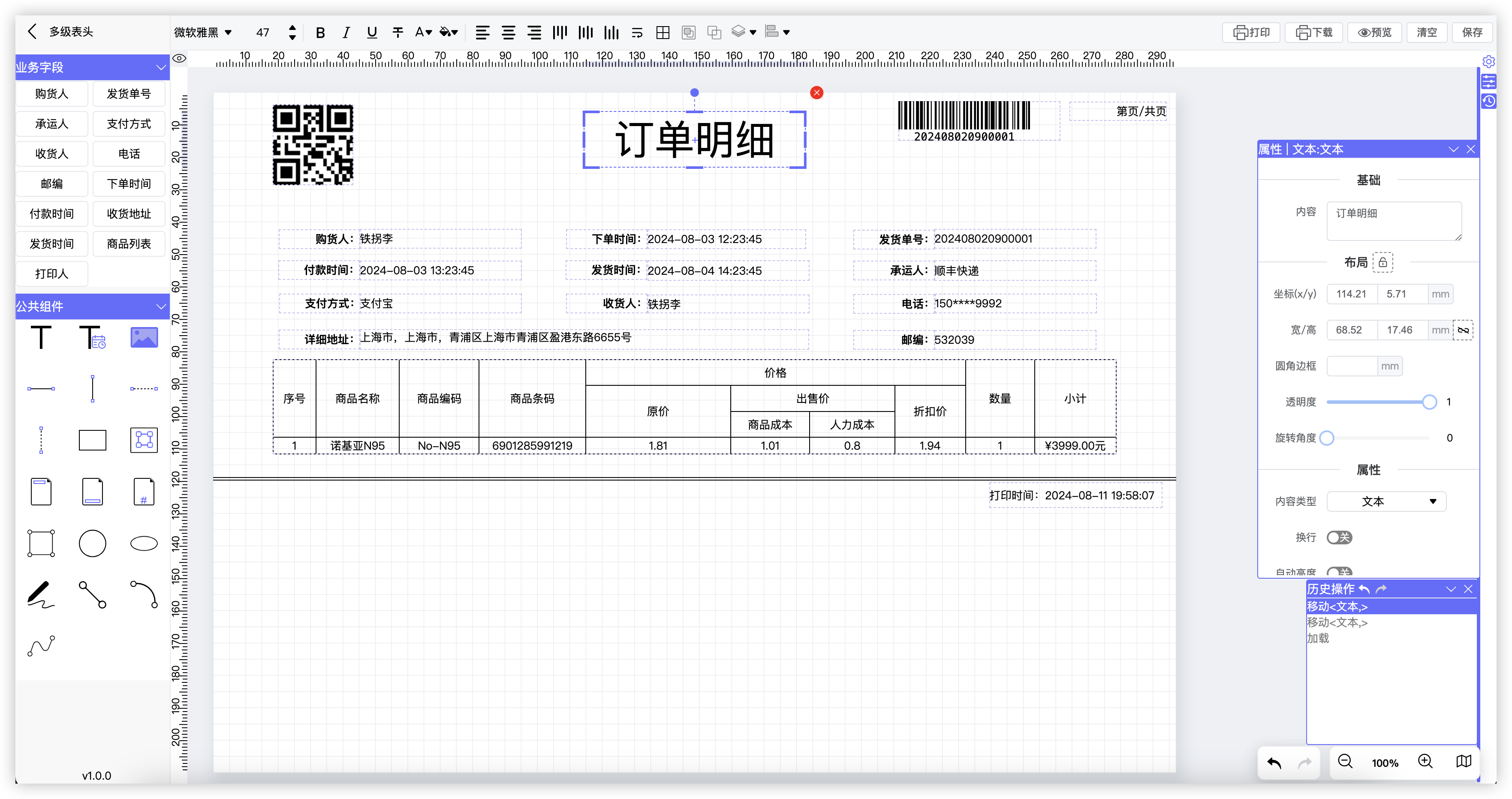The height and width of the screenshot is (799, 1512).
Task: Click the 保存 save button
Action: (1472, 33)
